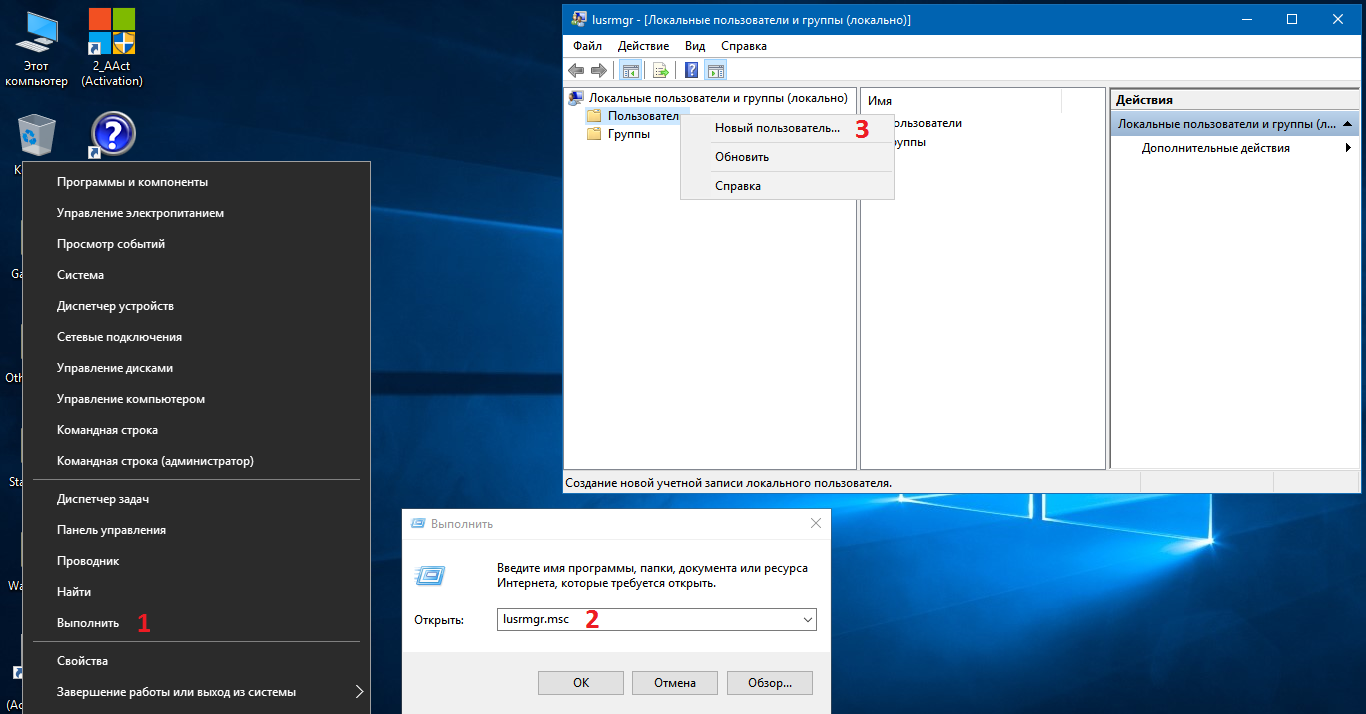Image resolution: width=1366 pixels, height=714 pixels.
Task: Toggle the console tree pane icon
Action: point(630,70)
